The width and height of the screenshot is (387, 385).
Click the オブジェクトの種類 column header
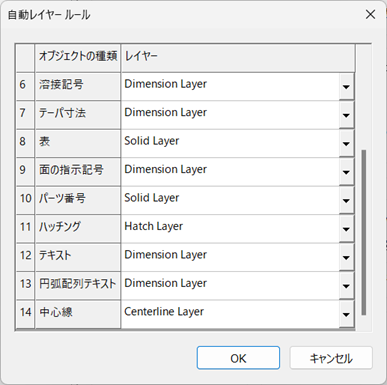click(78, 58)
